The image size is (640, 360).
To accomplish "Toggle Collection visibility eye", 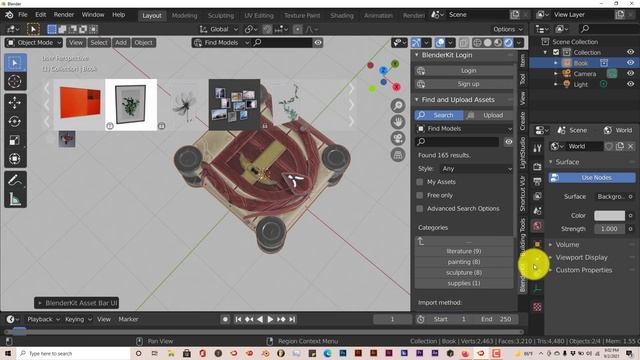I will tap(630, 52).
